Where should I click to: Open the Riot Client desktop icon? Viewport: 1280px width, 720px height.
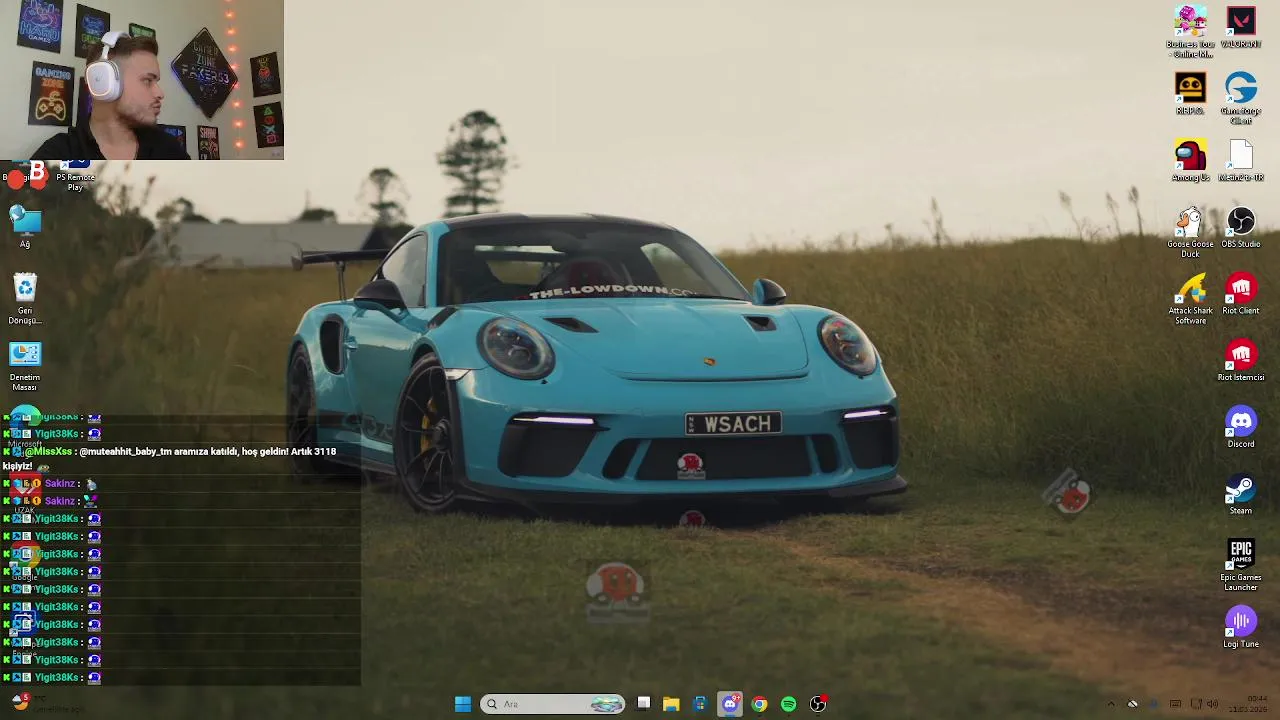(x=1241, y=294)
